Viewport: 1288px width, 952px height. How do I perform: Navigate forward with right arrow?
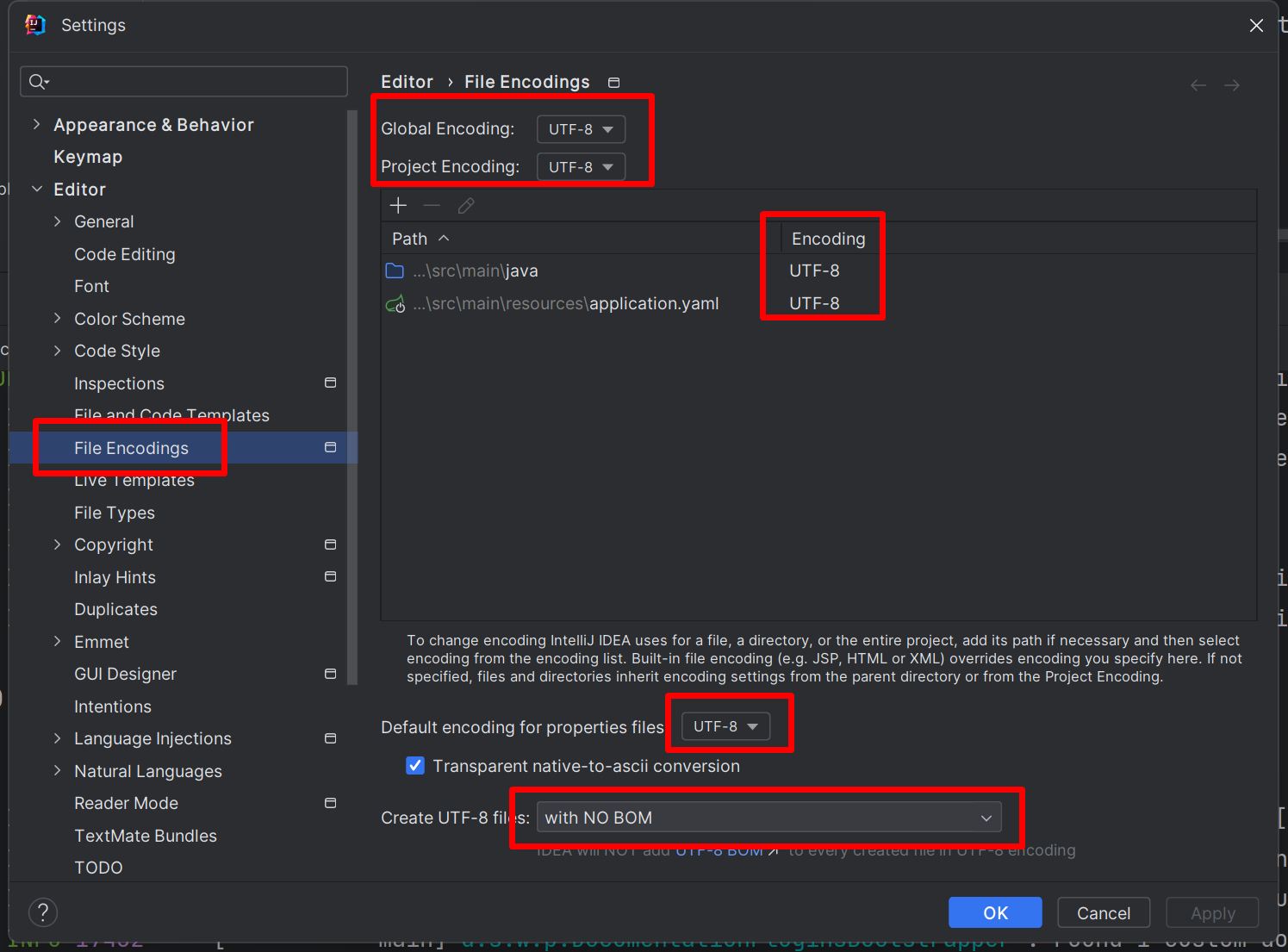1231,84
